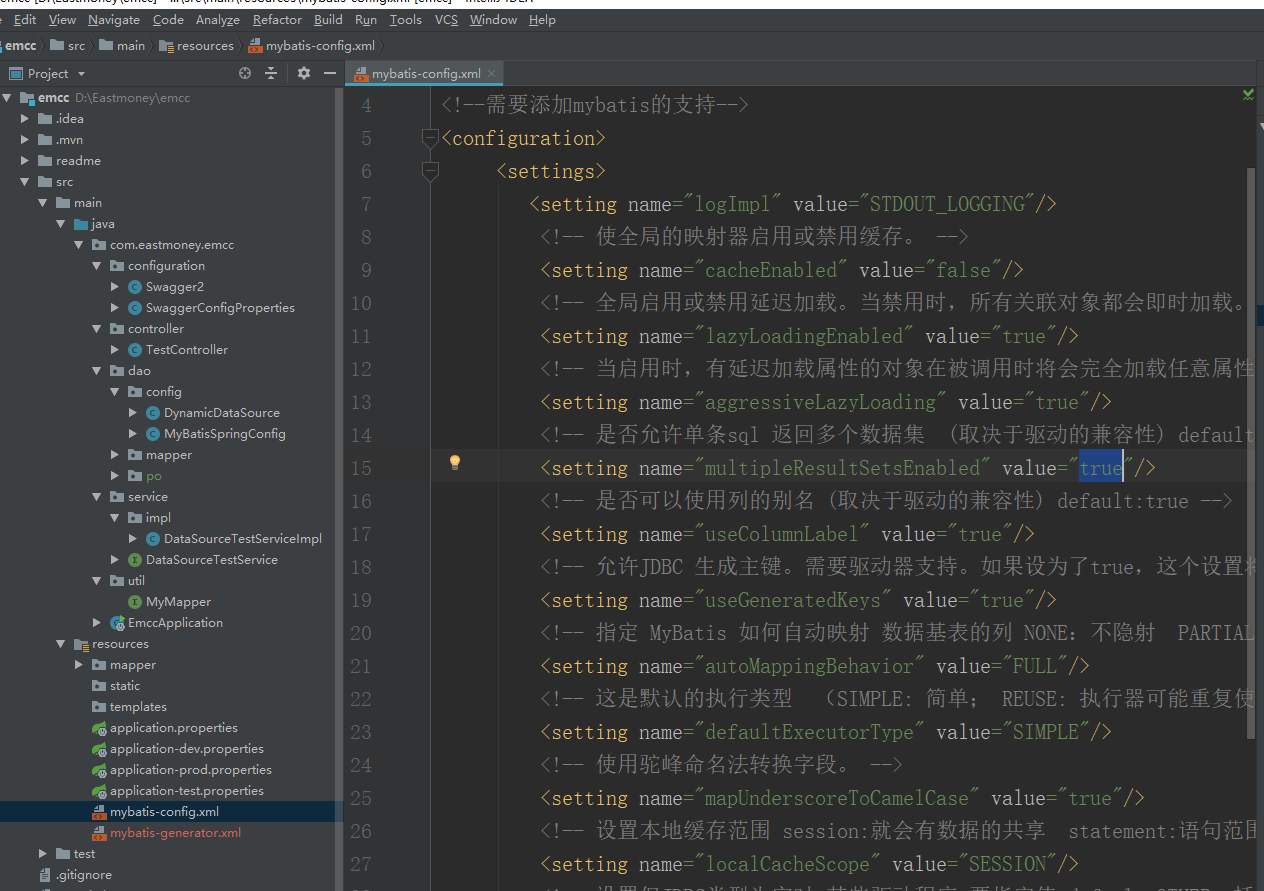Fold the configuration tag on line 5

[x=430, y=138]
